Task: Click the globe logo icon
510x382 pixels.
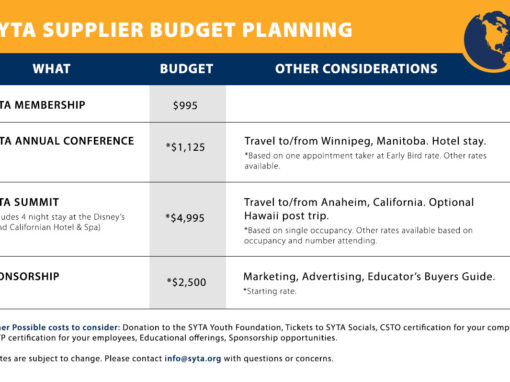Action: pos(487,41)
